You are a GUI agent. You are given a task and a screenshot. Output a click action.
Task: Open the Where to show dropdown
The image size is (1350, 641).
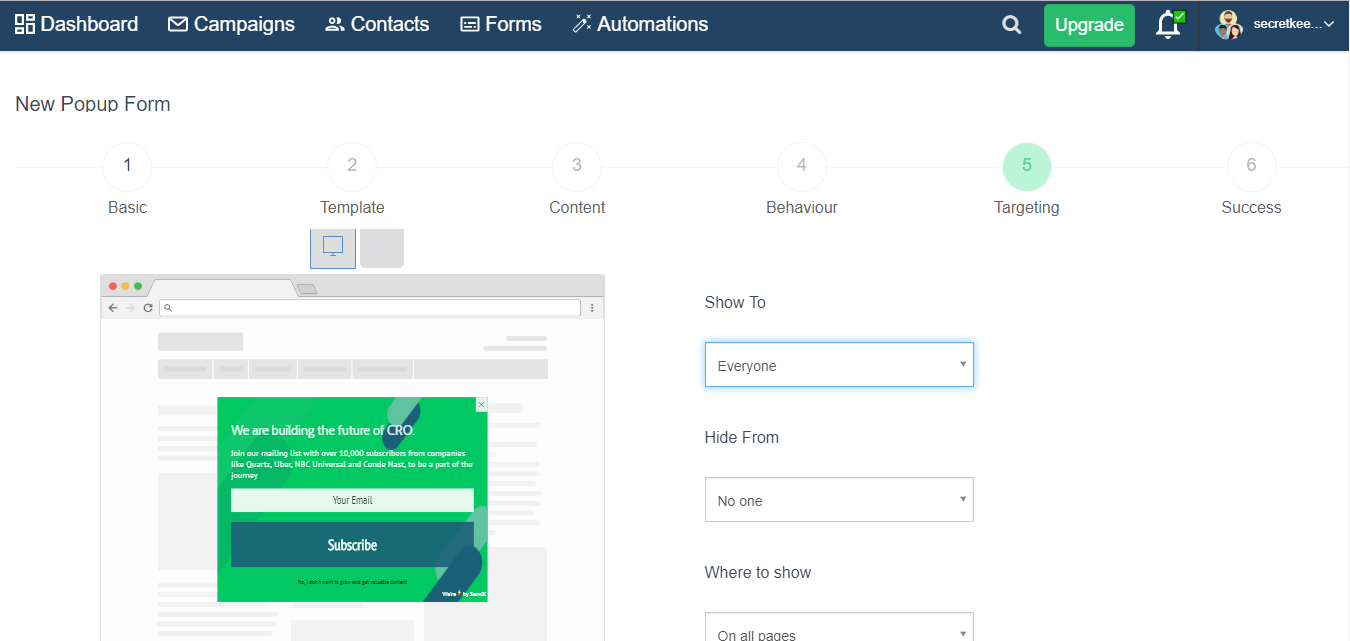[839, 627]
